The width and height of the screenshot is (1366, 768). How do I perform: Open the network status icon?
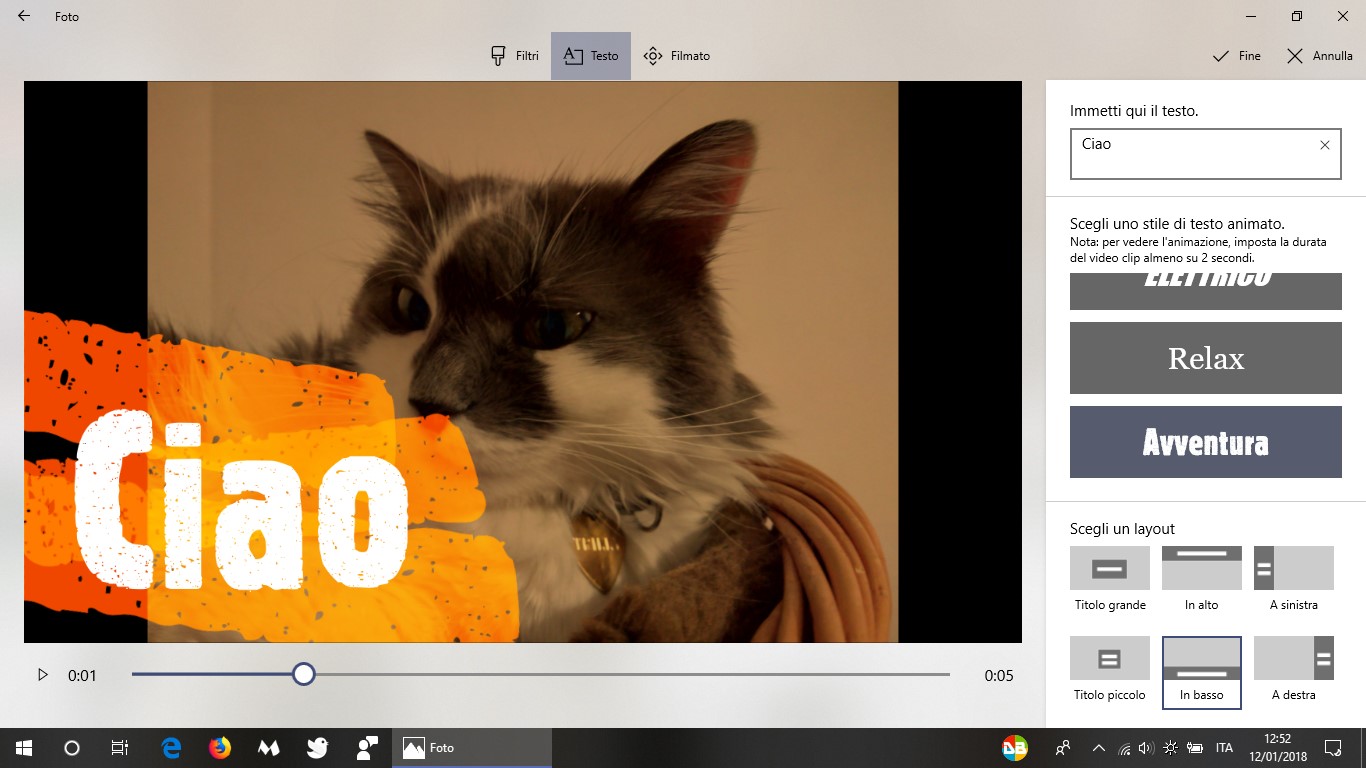[1124, 748]
